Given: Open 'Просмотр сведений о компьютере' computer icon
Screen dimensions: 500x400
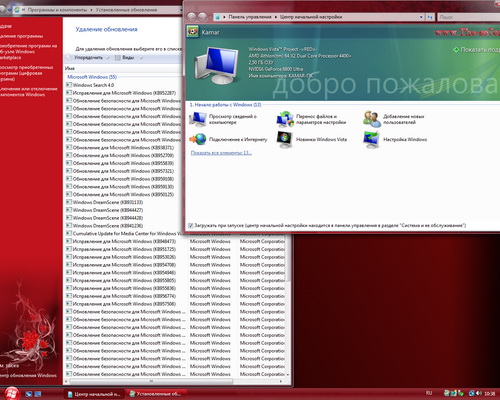Looking at the screenshot, I should point(198,119).
